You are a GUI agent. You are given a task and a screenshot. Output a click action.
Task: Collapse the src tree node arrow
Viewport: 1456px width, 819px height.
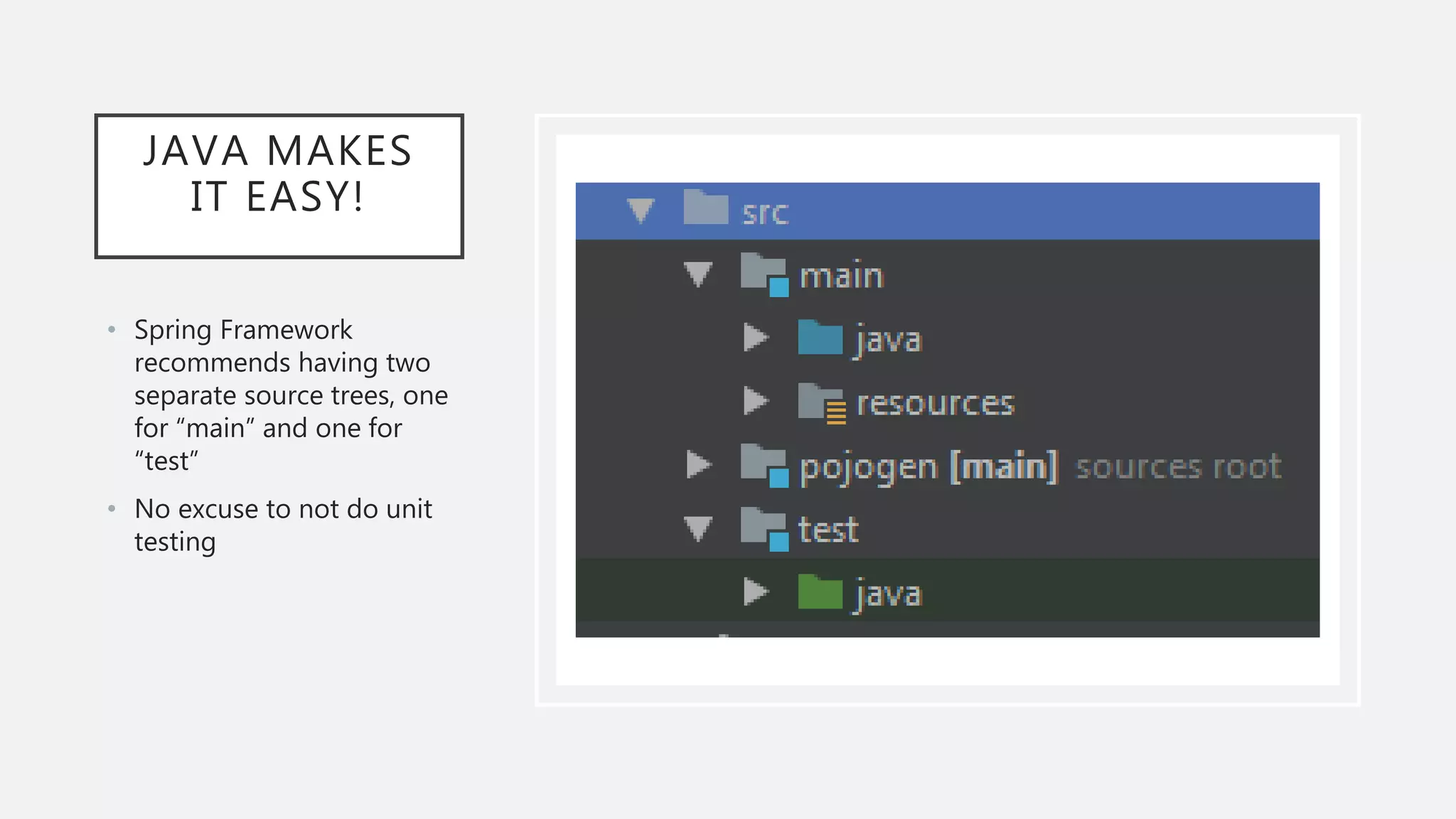pyautogui.click(x=641, y=210)
